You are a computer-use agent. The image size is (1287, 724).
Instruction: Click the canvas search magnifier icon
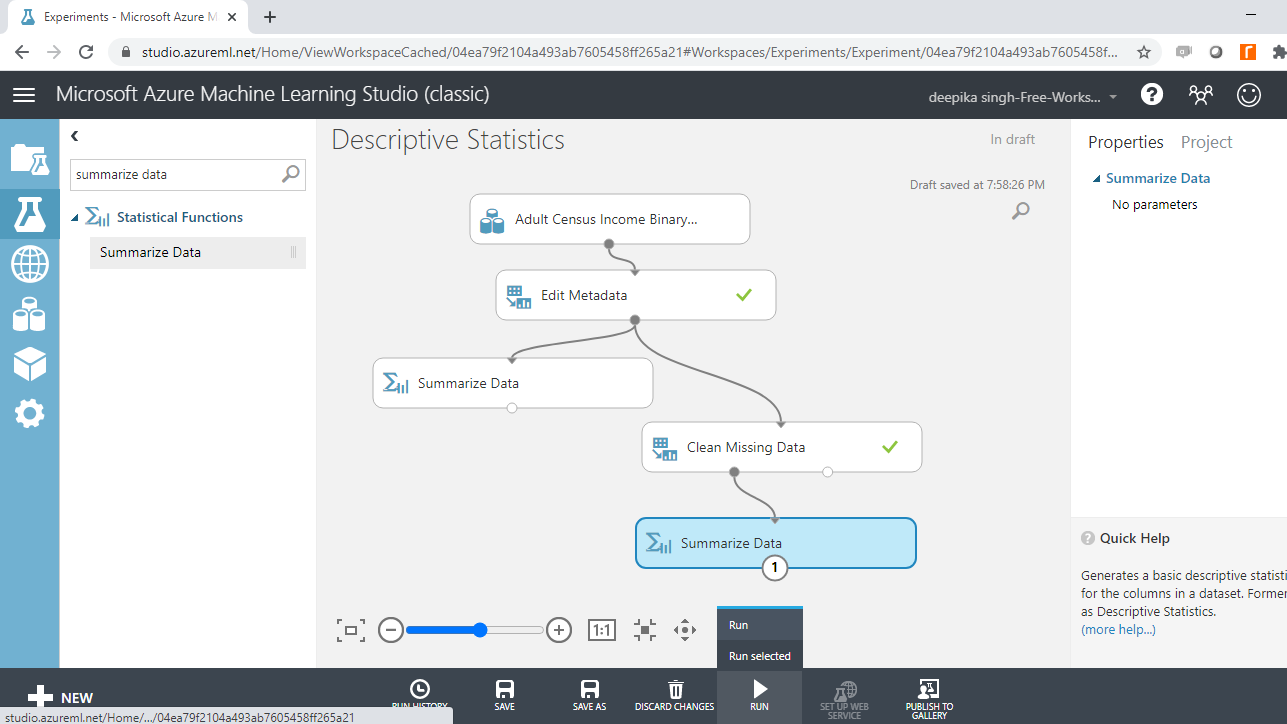click(1020, 211)
